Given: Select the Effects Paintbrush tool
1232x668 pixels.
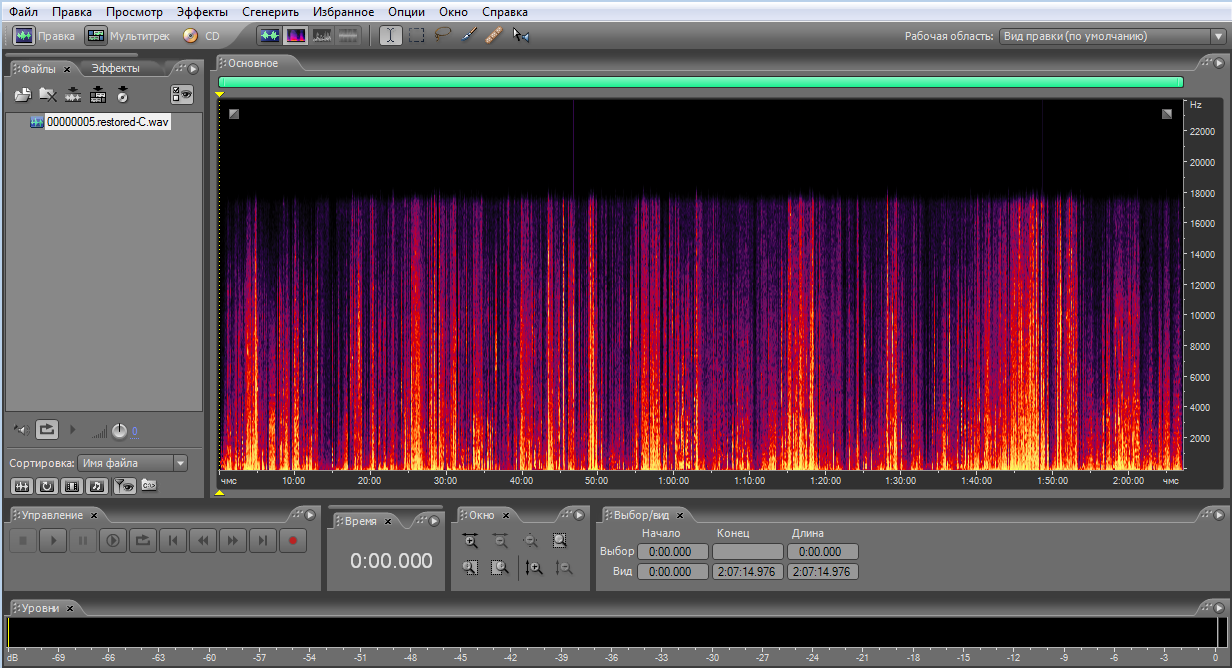Looking at the screenshot, I should (x=468, y=36).
